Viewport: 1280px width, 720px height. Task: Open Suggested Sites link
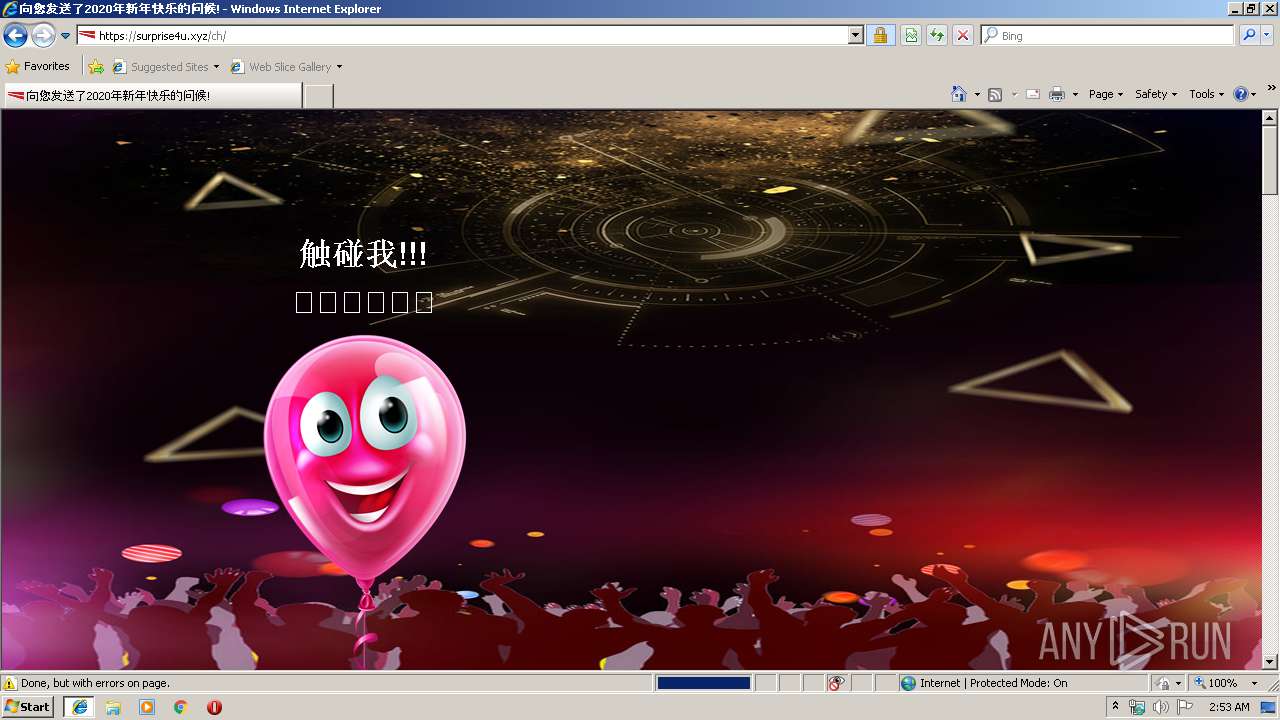click(165, 67)
